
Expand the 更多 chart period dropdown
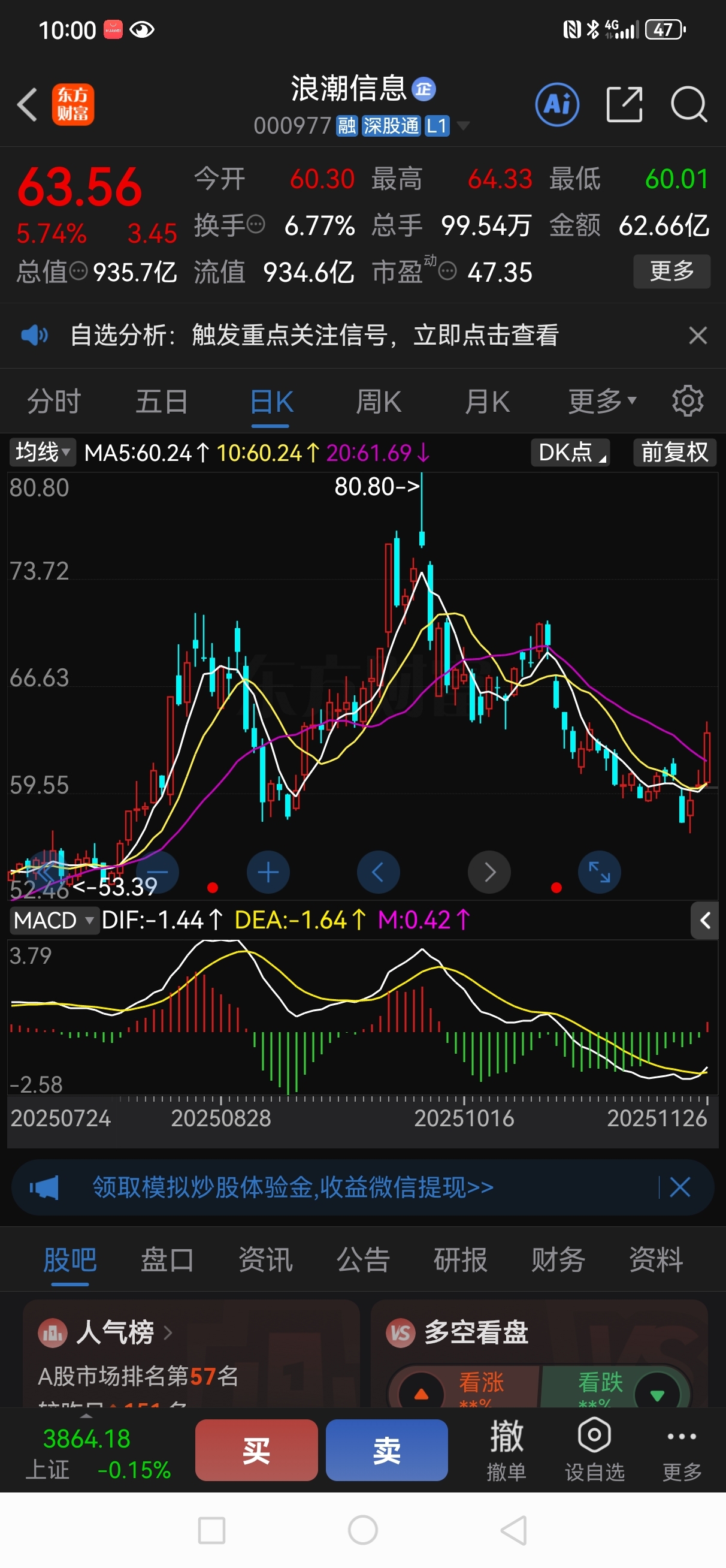(602, 401)
